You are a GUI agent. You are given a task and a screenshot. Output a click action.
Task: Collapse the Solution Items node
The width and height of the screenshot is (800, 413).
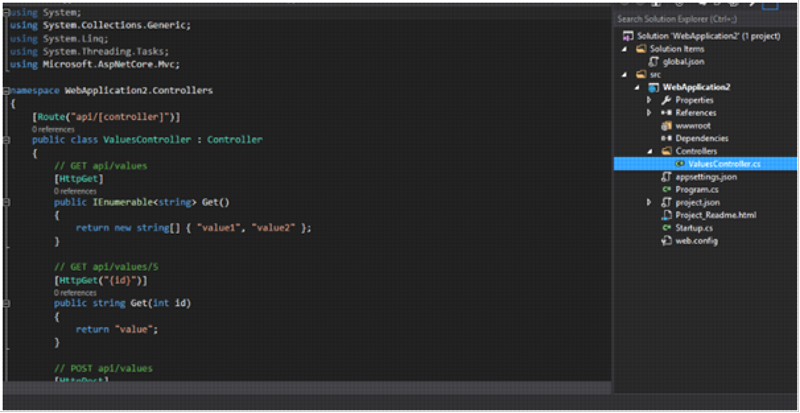point(625,50)
